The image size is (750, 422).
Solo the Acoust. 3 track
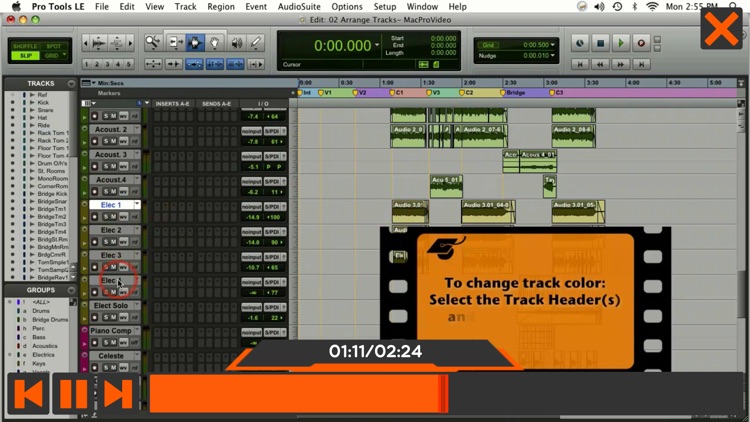[x=106, y=167]
